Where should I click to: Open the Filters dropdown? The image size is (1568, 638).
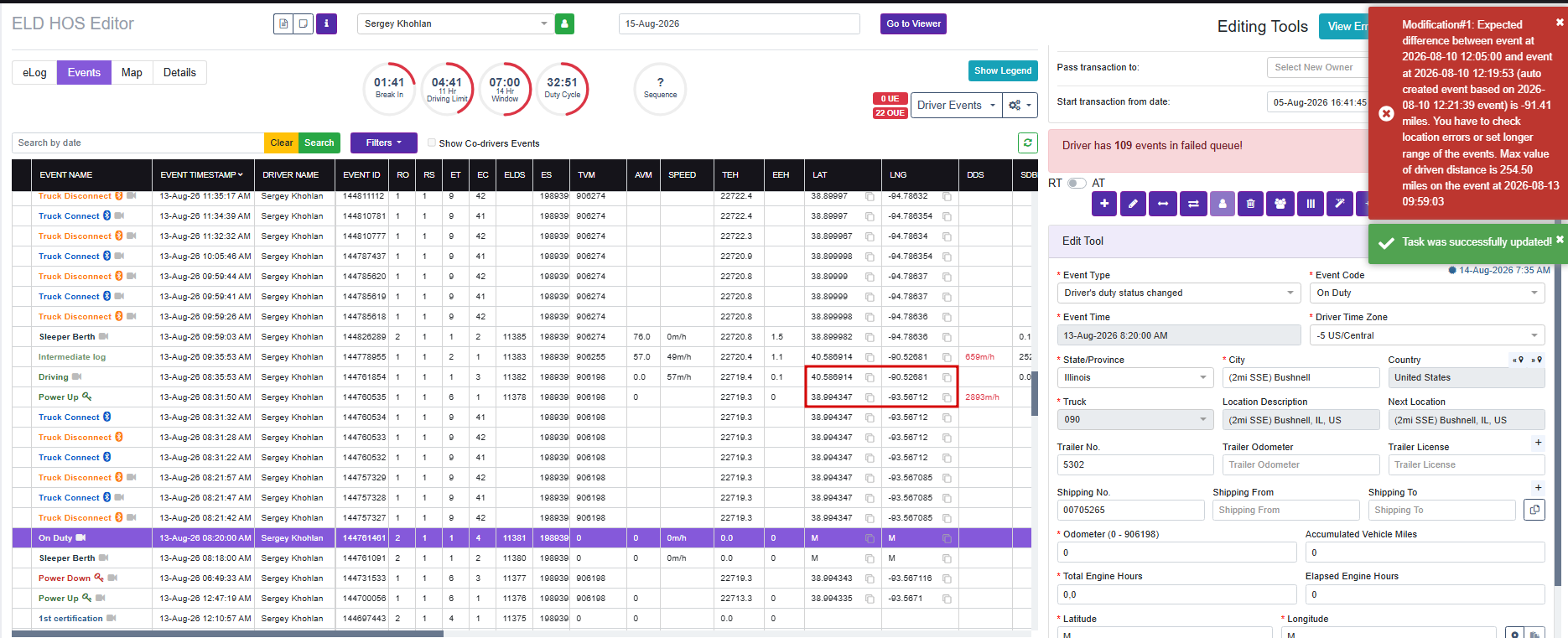coord(384,143)
